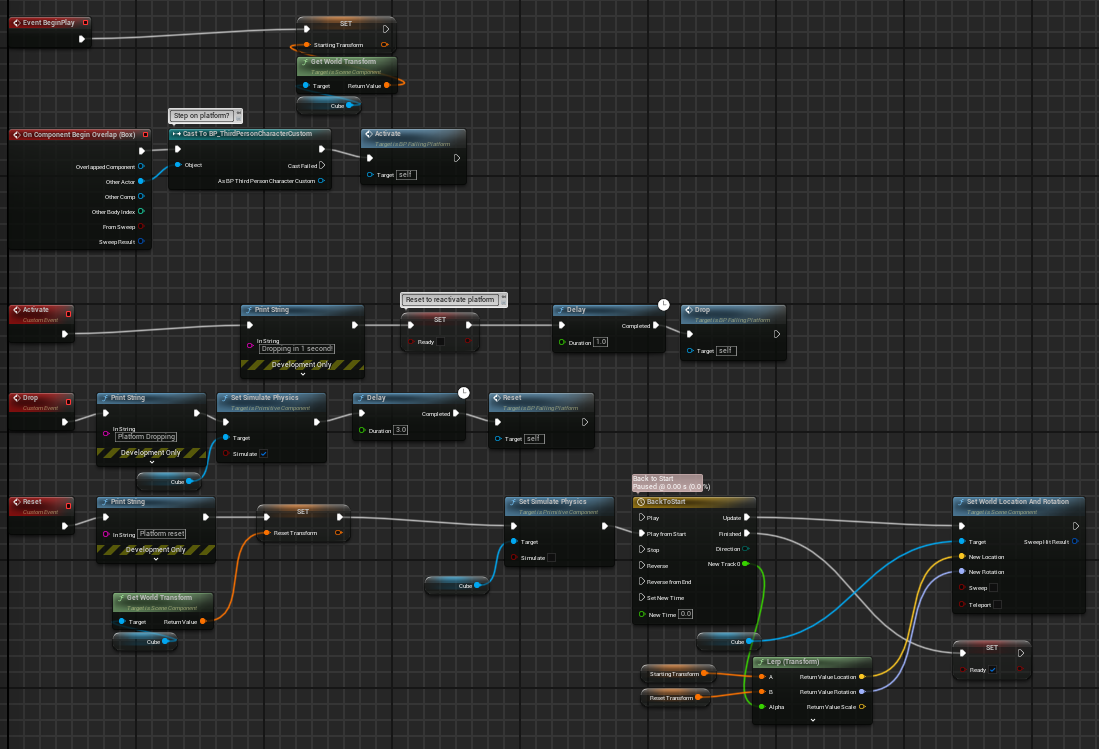
Task: Click the Event BeginPlay delegate pin
Action: pos(86,22)
